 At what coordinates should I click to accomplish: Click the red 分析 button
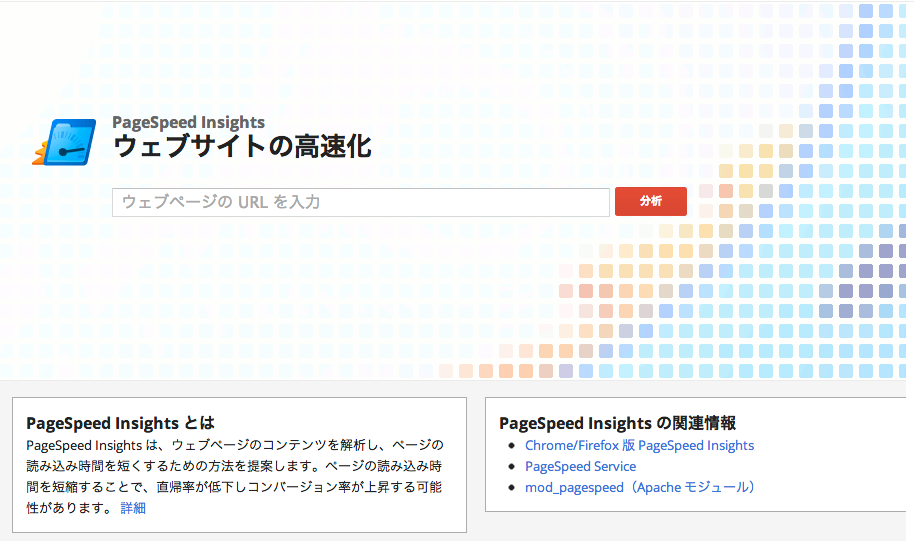coord(651,202)
